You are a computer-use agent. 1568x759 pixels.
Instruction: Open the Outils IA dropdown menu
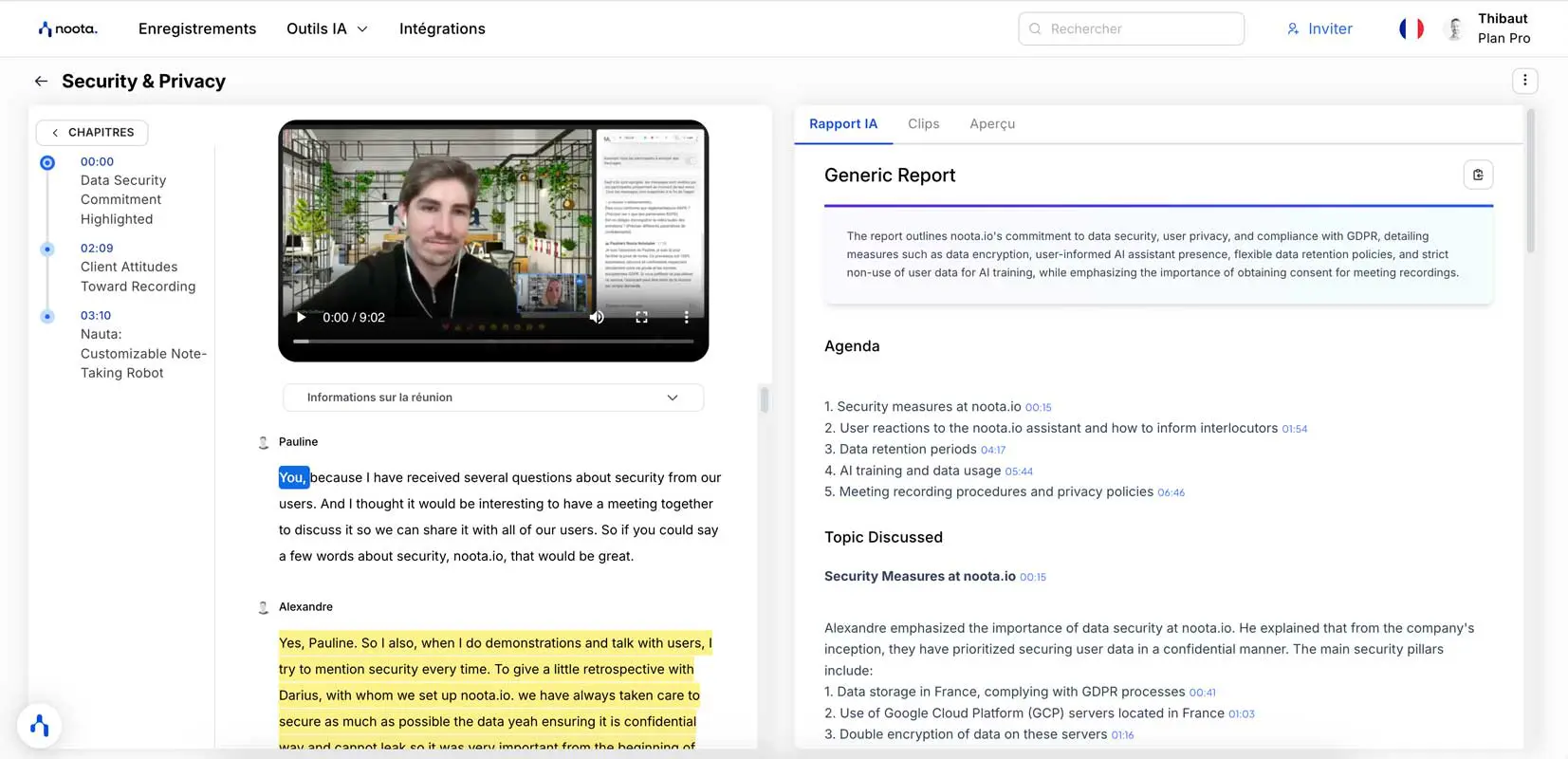[x=326, y=28]
